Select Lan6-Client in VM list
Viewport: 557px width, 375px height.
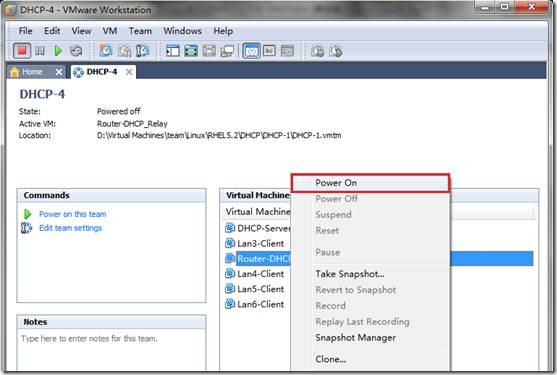coord(260,304)
